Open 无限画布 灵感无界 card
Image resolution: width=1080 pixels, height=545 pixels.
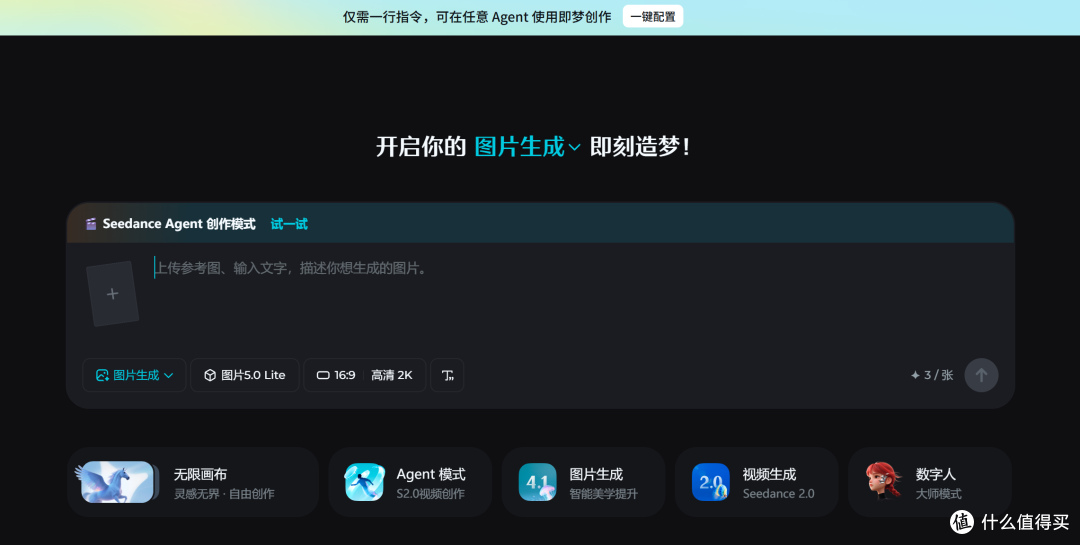(193, 482)
